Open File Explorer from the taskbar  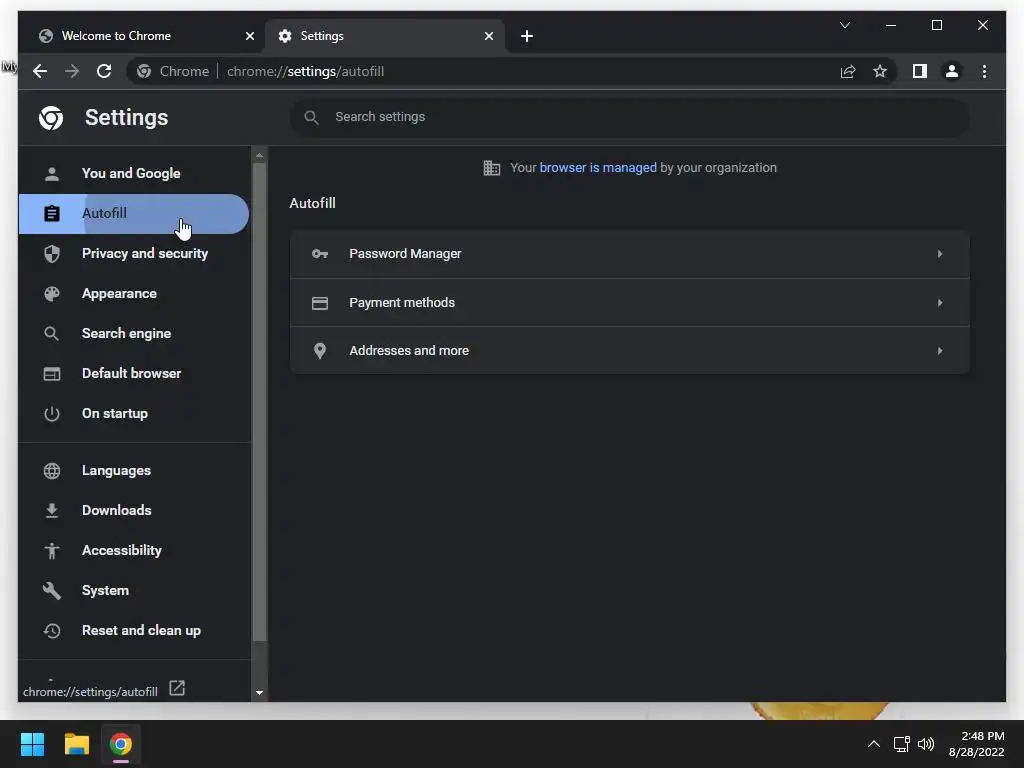point(76,744)
